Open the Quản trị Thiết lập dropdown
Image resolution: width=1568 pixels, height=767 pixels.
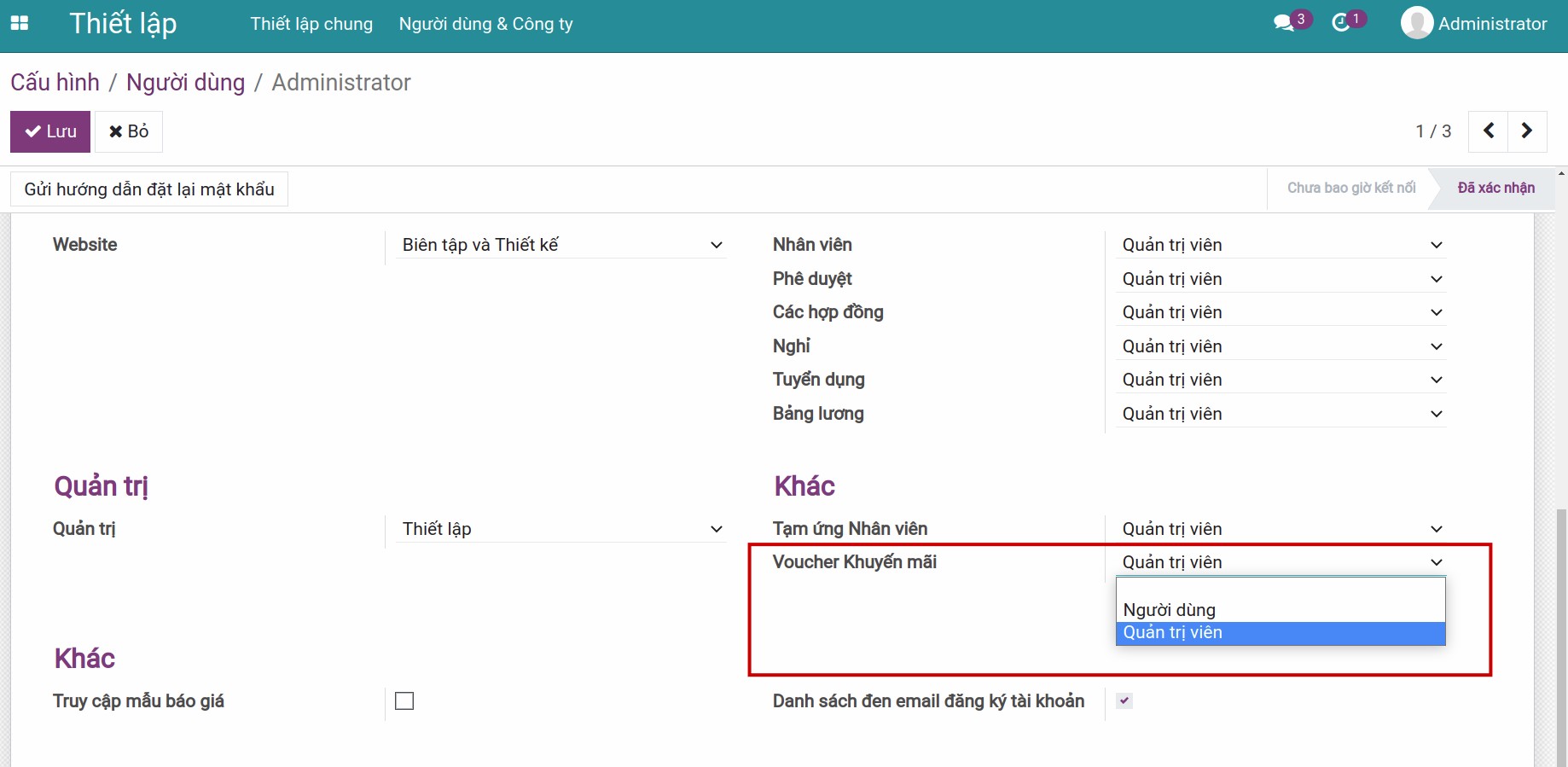(562, 529)
